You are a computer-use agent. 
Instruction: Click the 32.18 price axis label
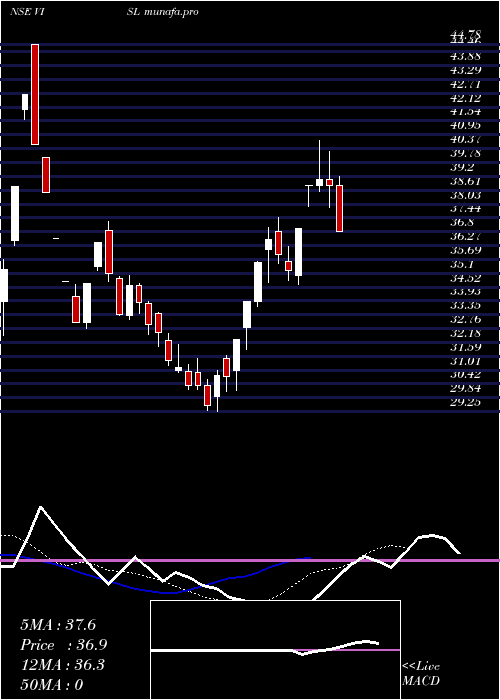click(x=465, y=333)
